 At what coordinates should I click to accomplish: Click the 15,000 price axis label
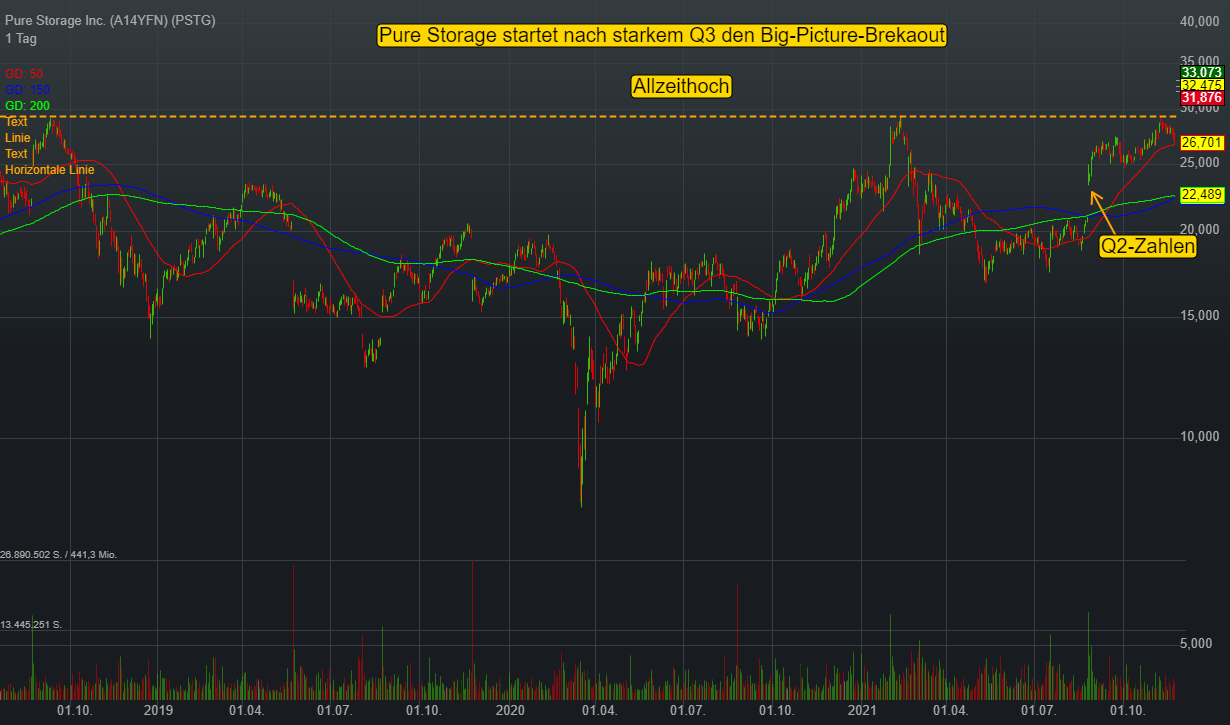click(x=1202, y=316)
